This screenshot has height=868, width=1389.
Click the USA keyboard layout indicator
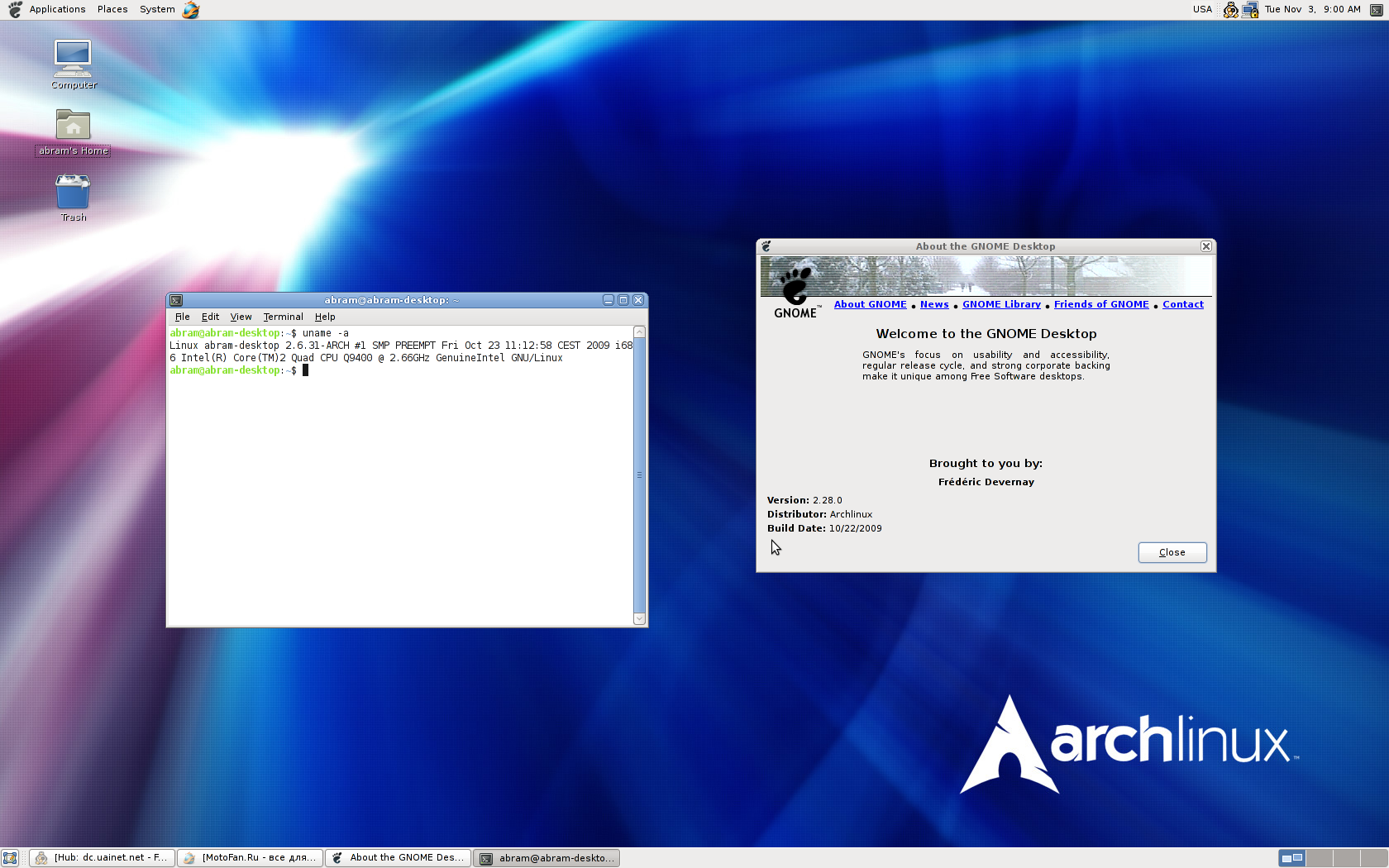click(x=1202, y=10)
